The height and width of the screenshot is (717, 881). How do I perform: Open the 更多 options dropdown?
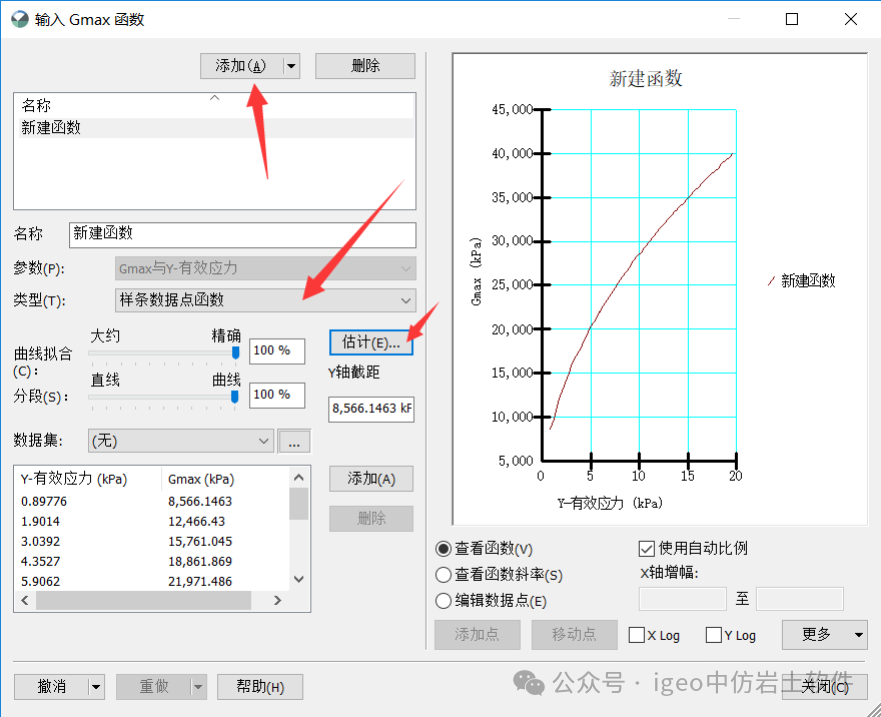click(x=824, y=635)
